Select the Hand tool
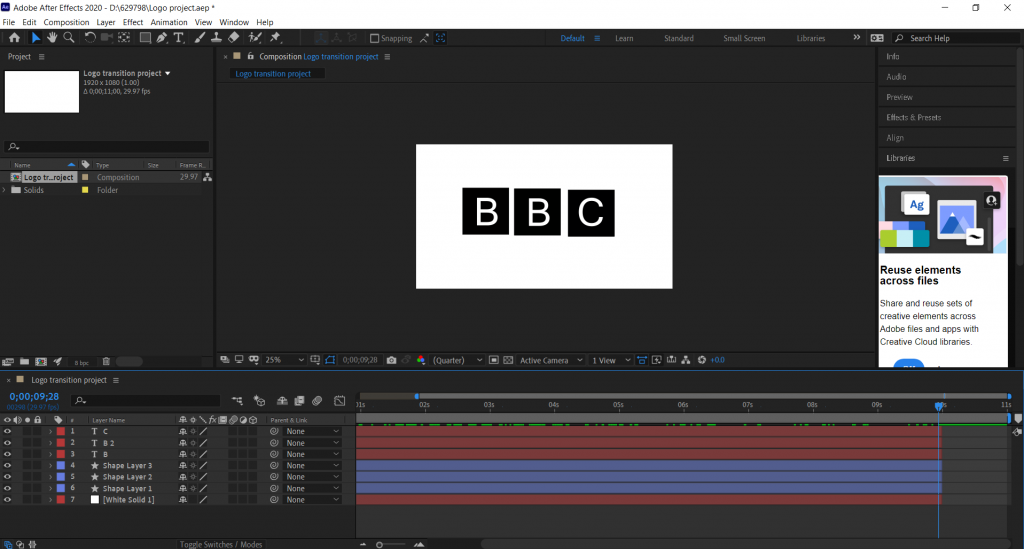 tap(52, 38)
